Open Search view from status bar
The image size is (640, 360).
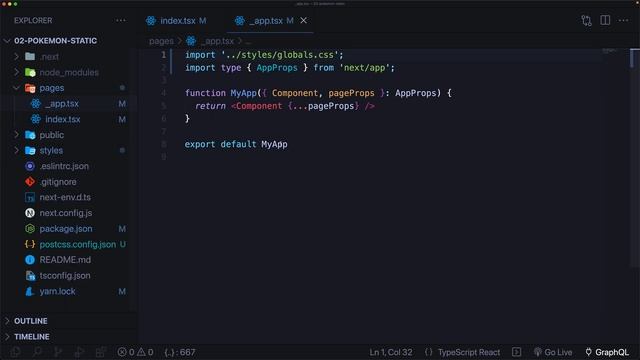pos(37,352)
